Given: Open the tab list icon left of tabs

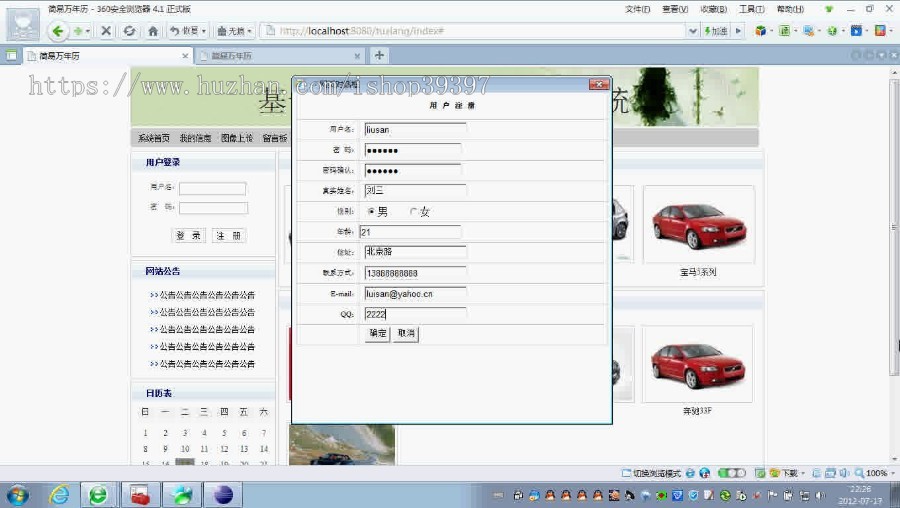Looking at the screenshot, I should 11,56.
